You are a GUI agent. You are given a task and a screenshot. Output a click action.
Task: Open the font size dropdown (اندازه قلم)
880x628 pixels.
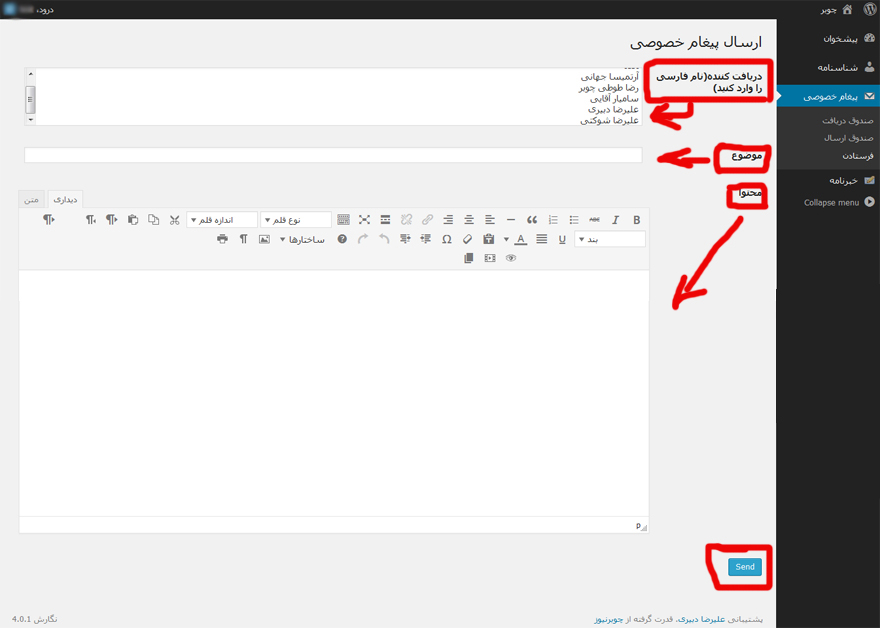[x=222, y=220]
